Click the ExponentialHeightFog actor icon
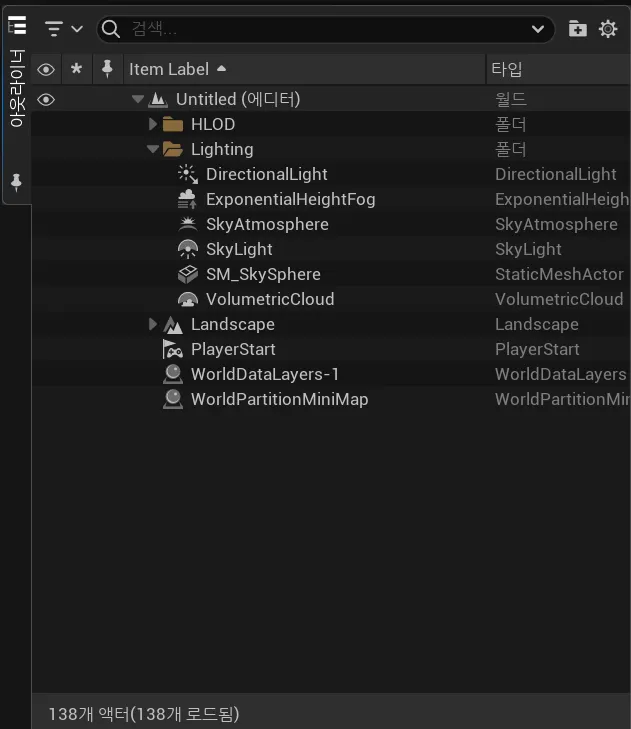The image size is (631, 729). (x=187, y=199)
